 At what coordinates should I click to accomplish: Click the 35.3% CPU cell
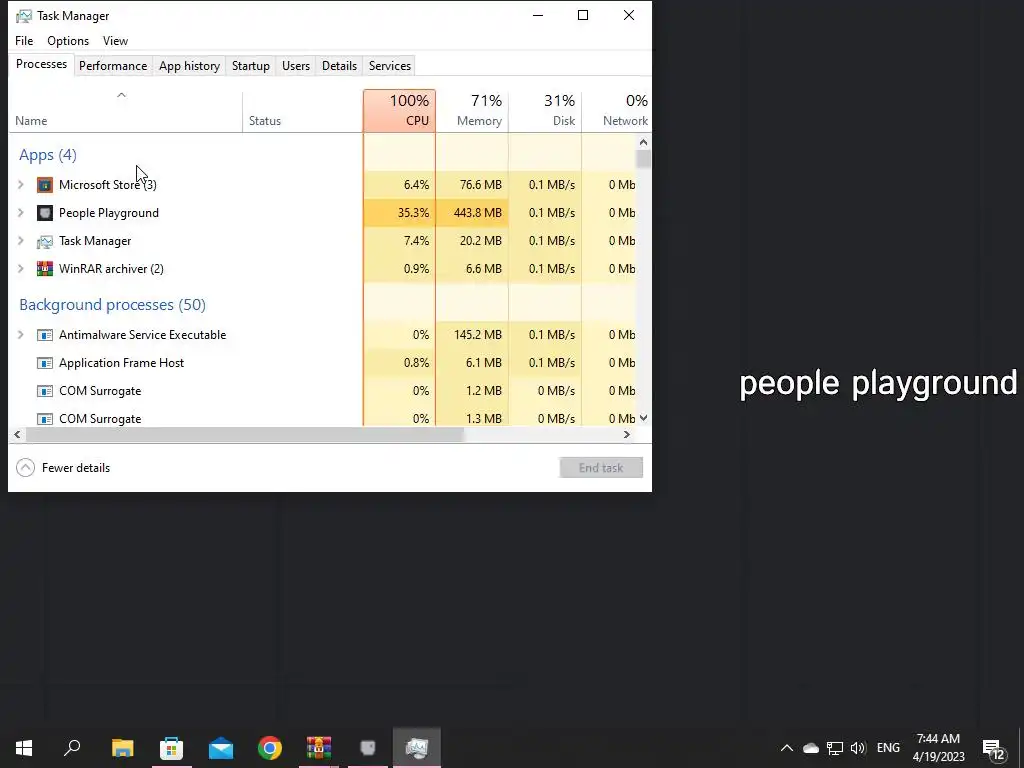point(400,213)
